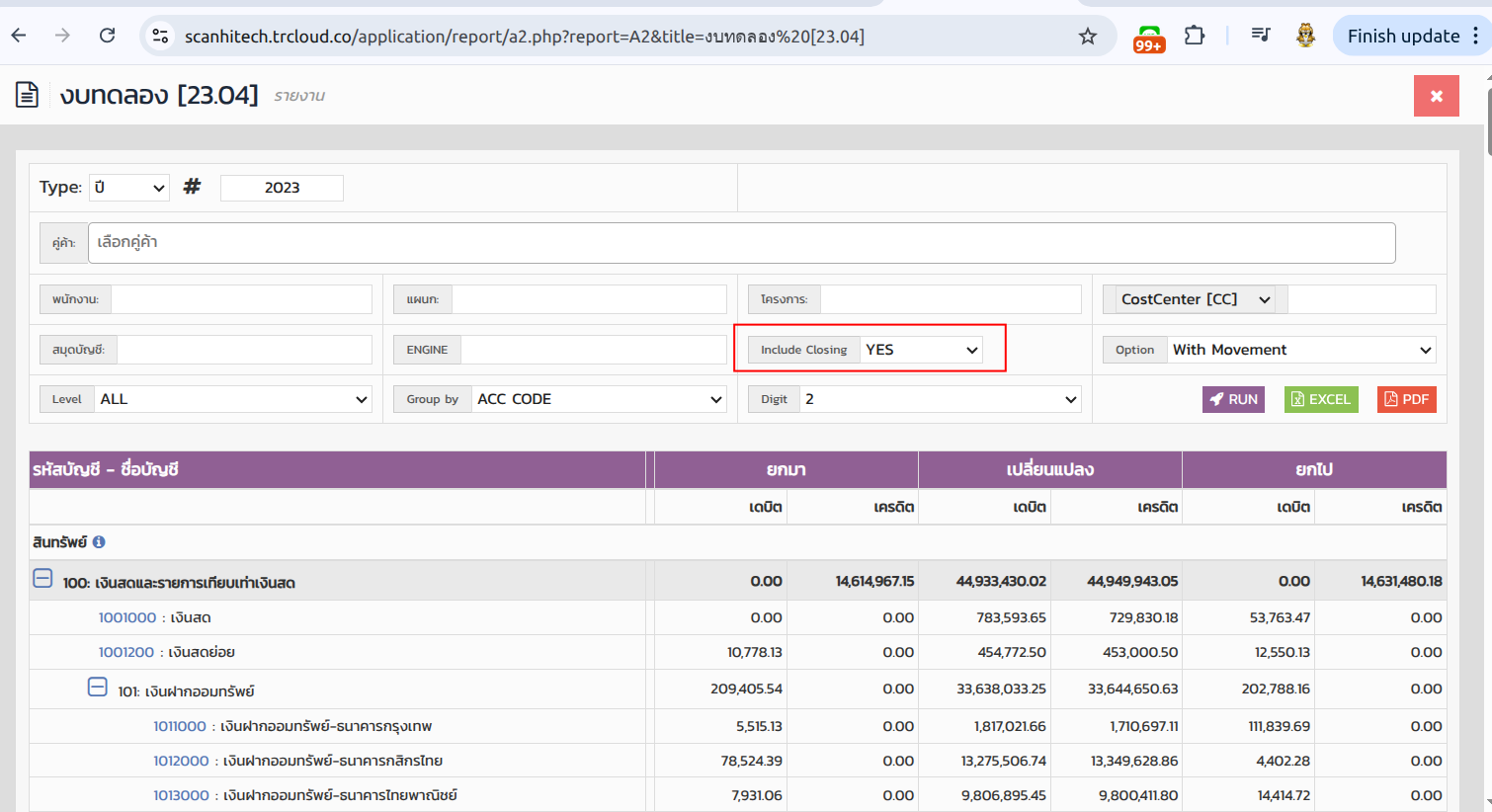Click the browser back arrow
The width and height of the screenshot is (1492, 812).
pyautogui.click(x=19, y=36)
